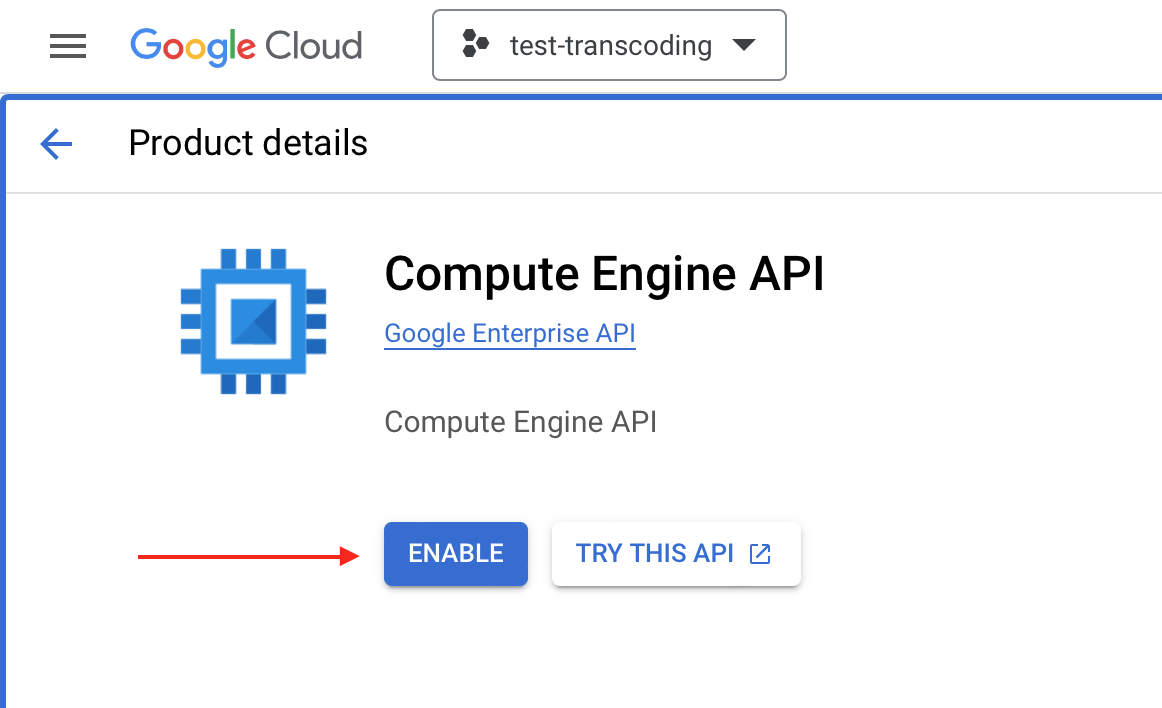Screen dimensions: 1162x708
Task: Click the back arrow beside Product details
Action: [56, 143]
